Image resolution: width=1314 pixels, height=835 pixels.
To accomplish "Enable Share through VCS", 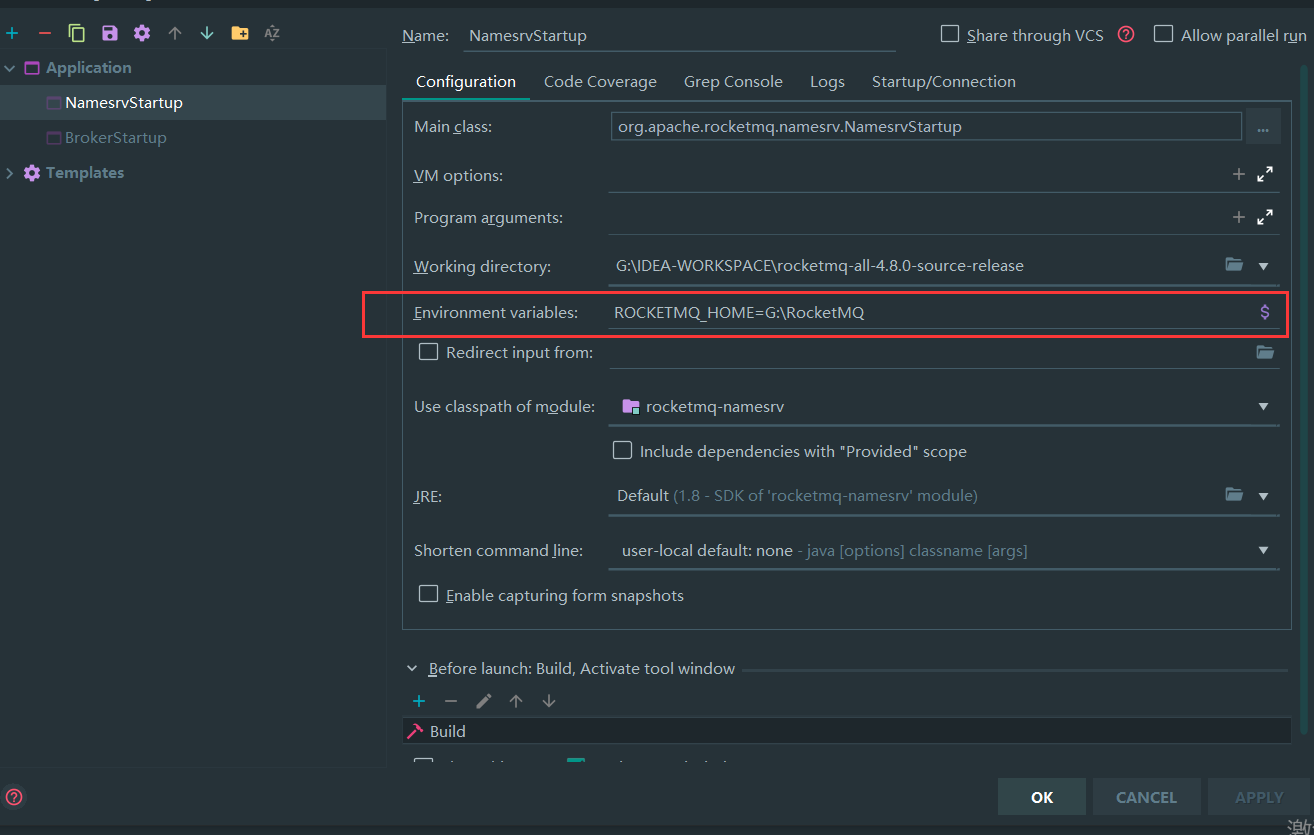I will click(950, 34).
